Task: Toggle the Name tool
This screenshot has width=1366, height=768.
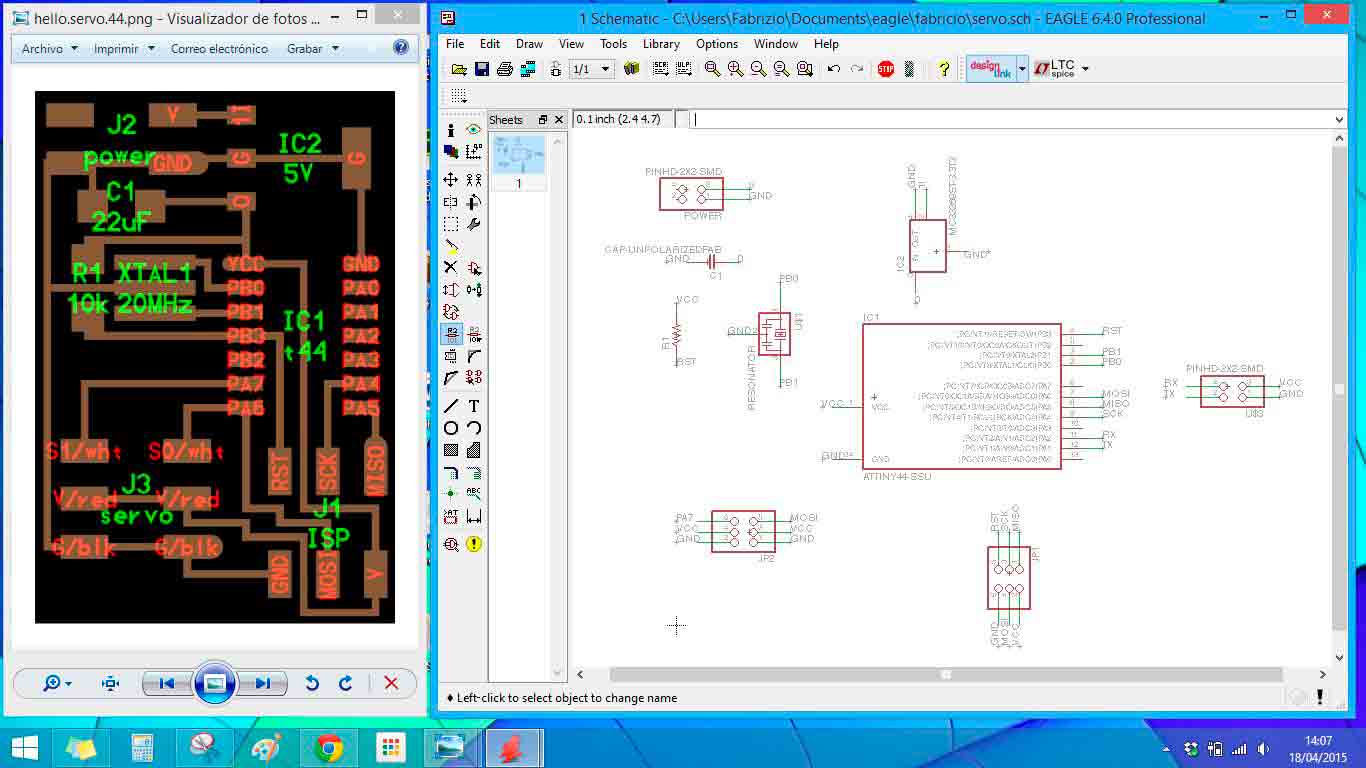Action: coord(451,333)
